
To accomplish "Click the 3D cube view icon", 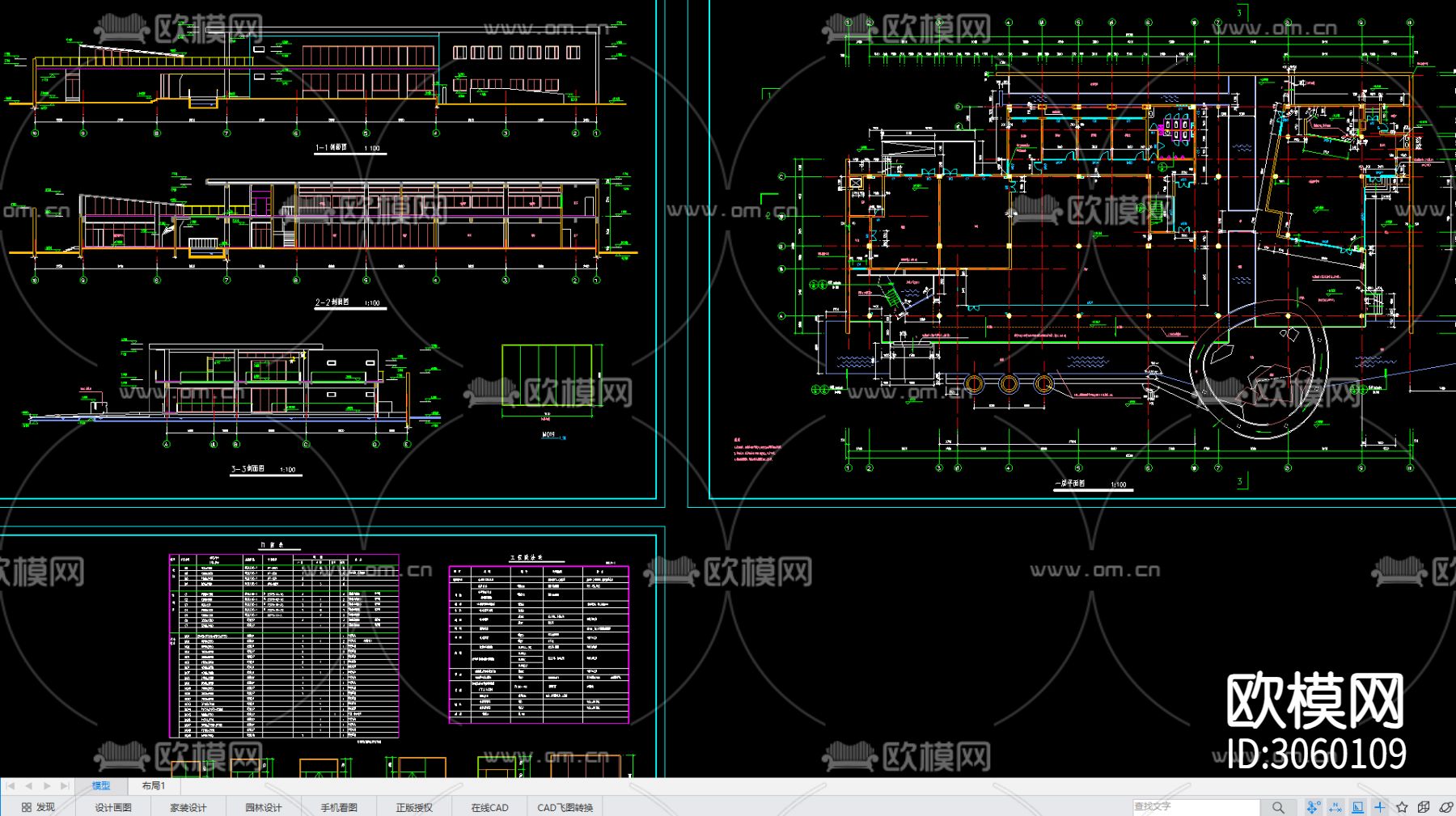I will tap(1424, 807).
